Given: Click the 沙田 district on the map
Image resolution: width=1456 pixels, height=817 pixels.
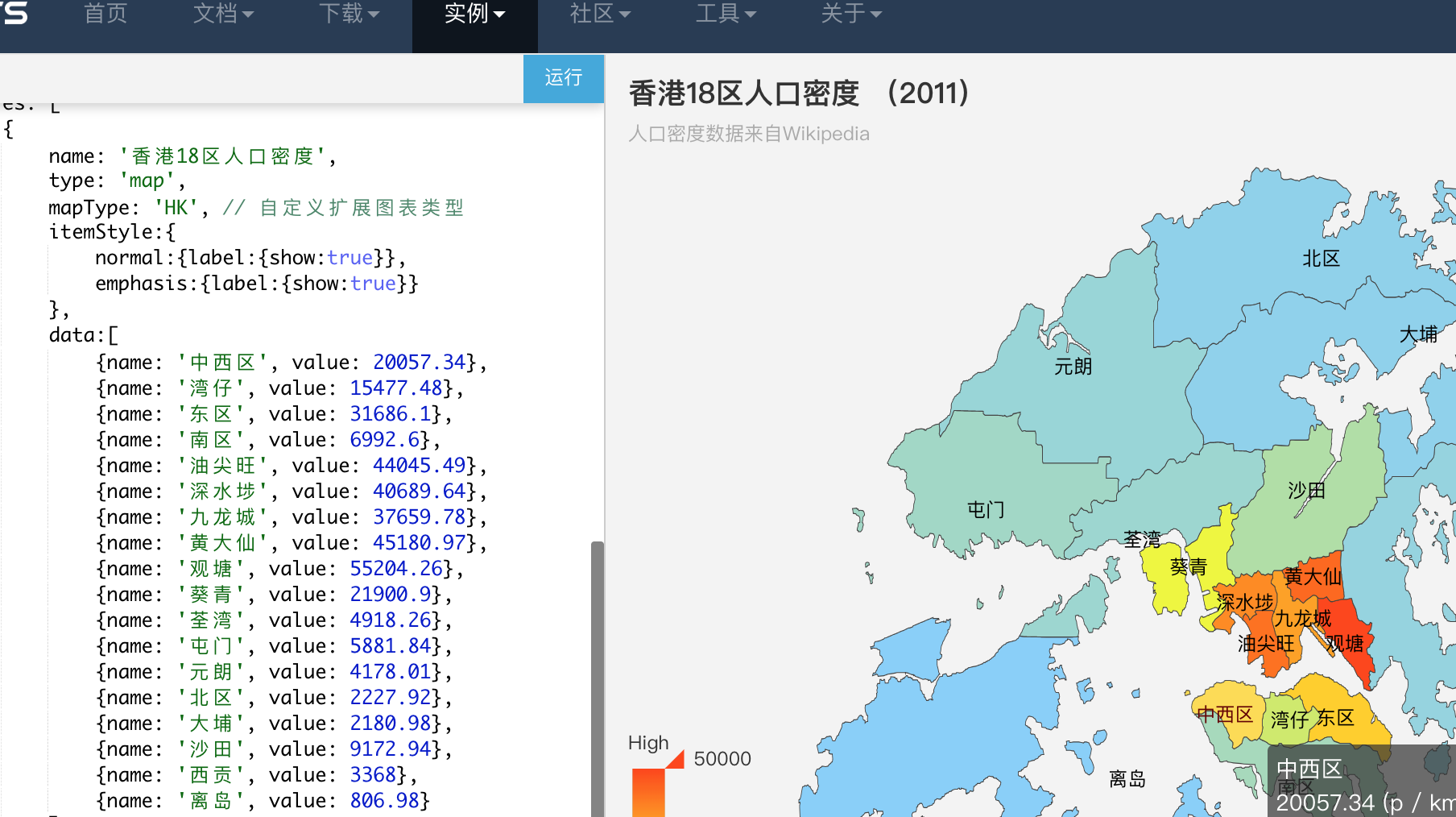Looking at the screenshot, I should coord(1306,490).
